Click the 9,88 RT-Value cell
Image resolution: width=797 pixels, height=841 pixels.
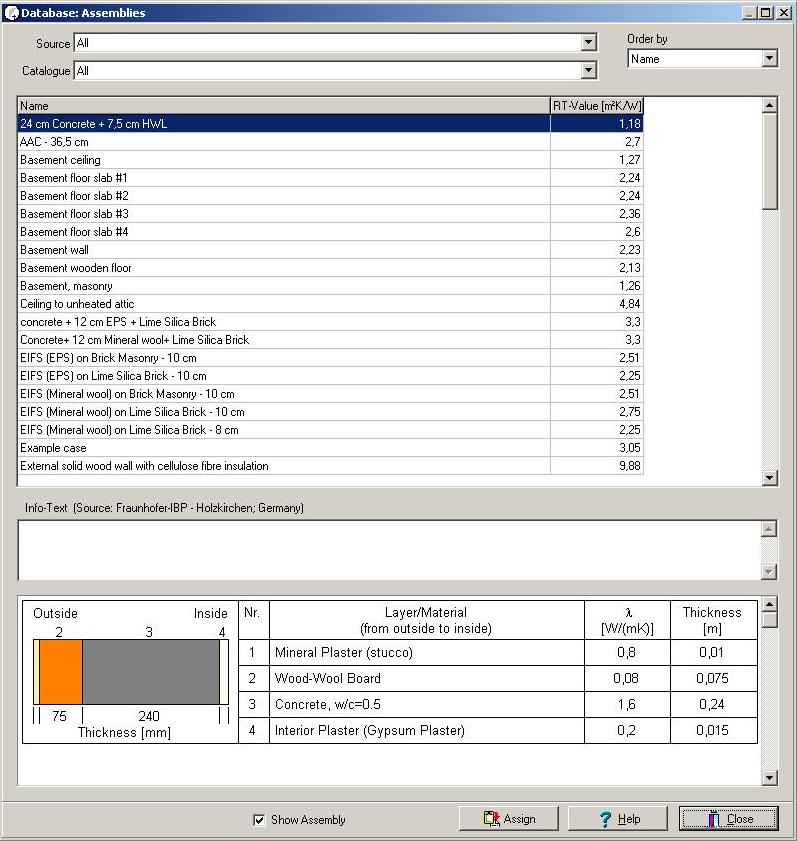coord(597,466)
